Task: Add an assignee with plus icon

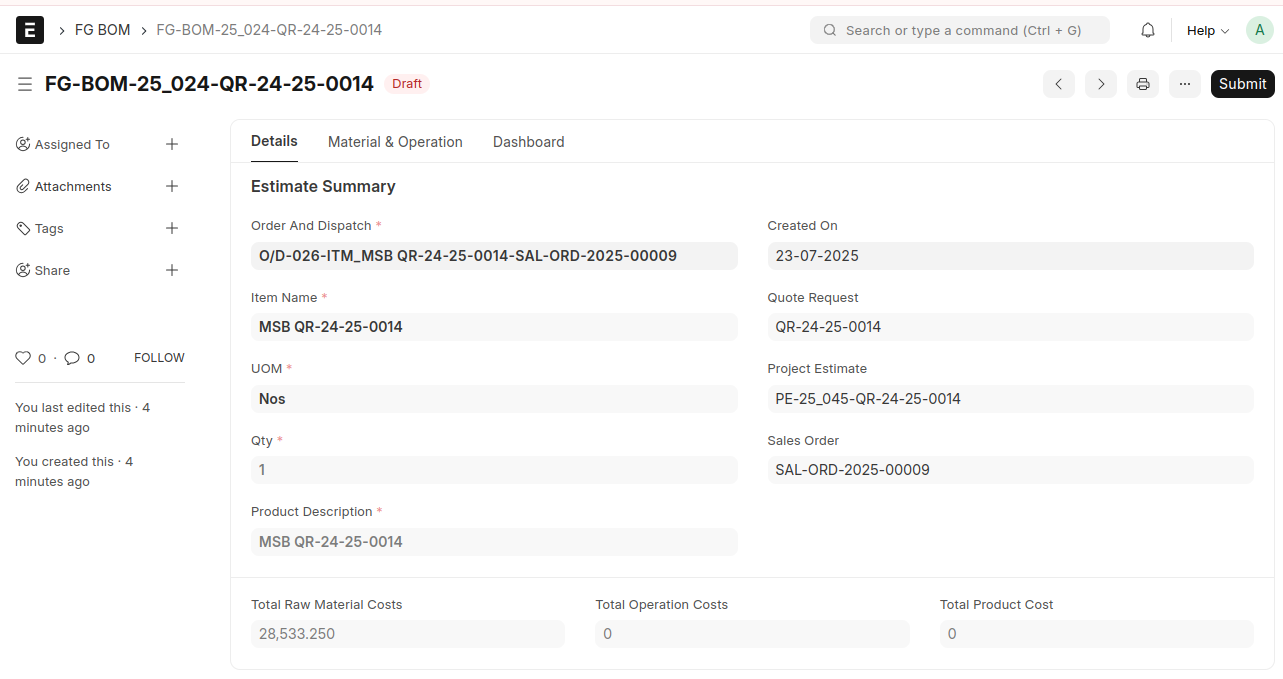Action: click(x=172, y=145)
